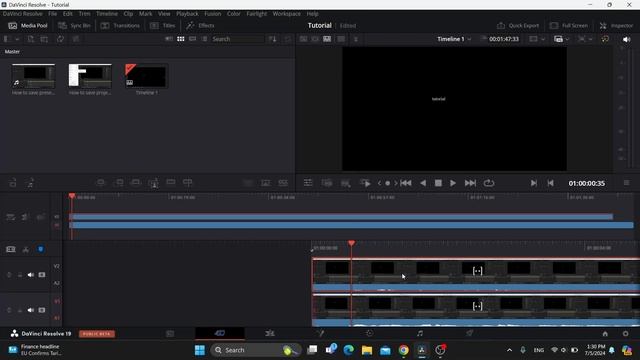Mute track V1 with speaker icon

click(x=31, y=310)
